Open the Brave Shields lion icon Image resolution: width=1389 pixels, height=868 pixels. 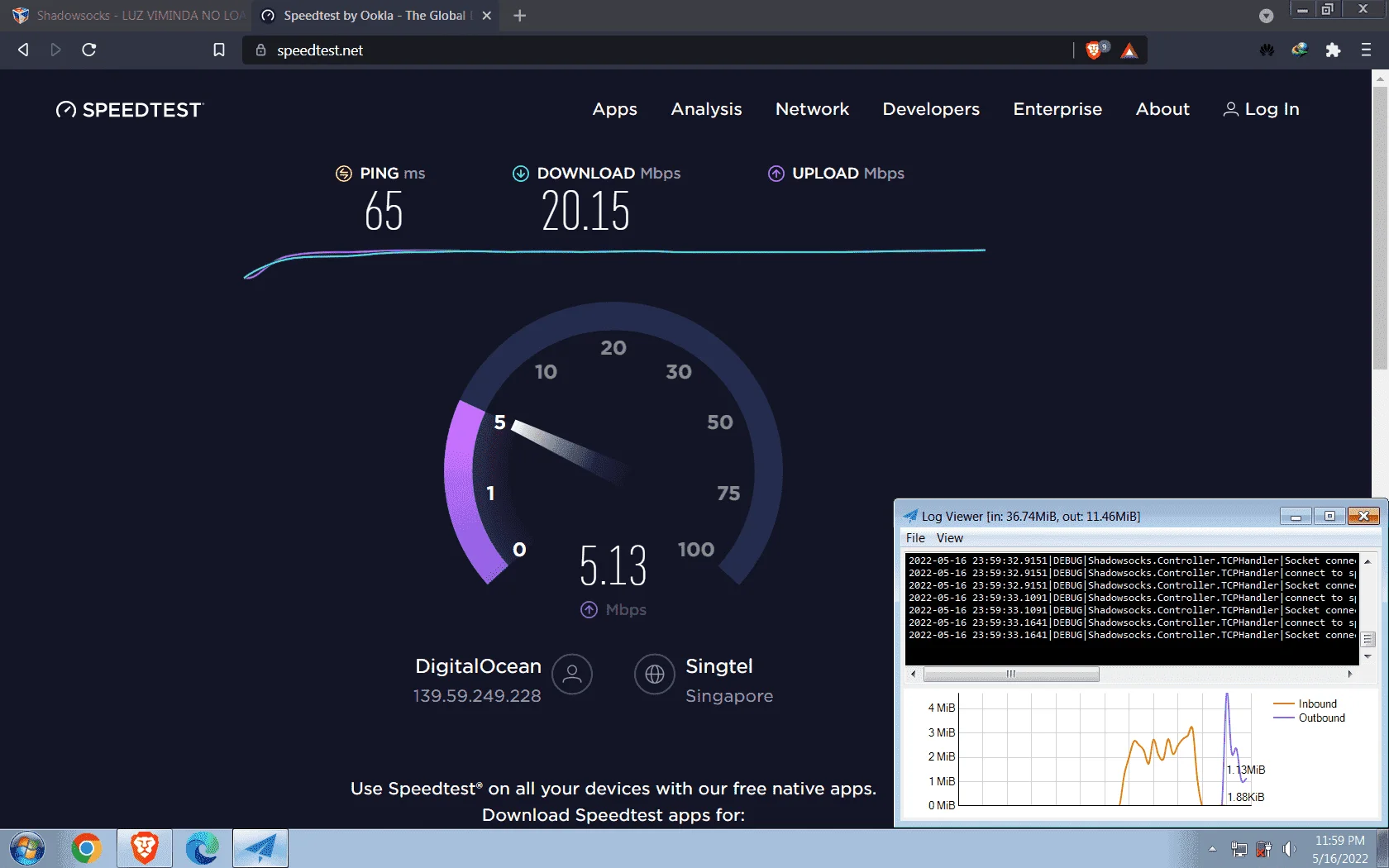coord(1094,50)
